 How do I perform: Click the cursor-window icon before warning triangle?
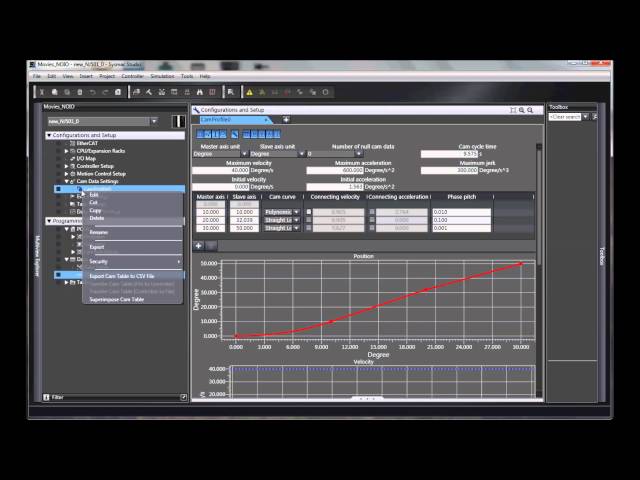tap(231, 92)
